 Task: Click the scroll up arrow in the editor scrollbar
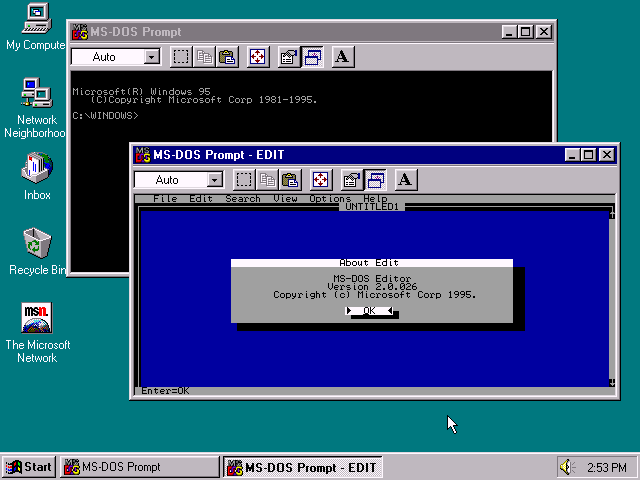[611, 211]
